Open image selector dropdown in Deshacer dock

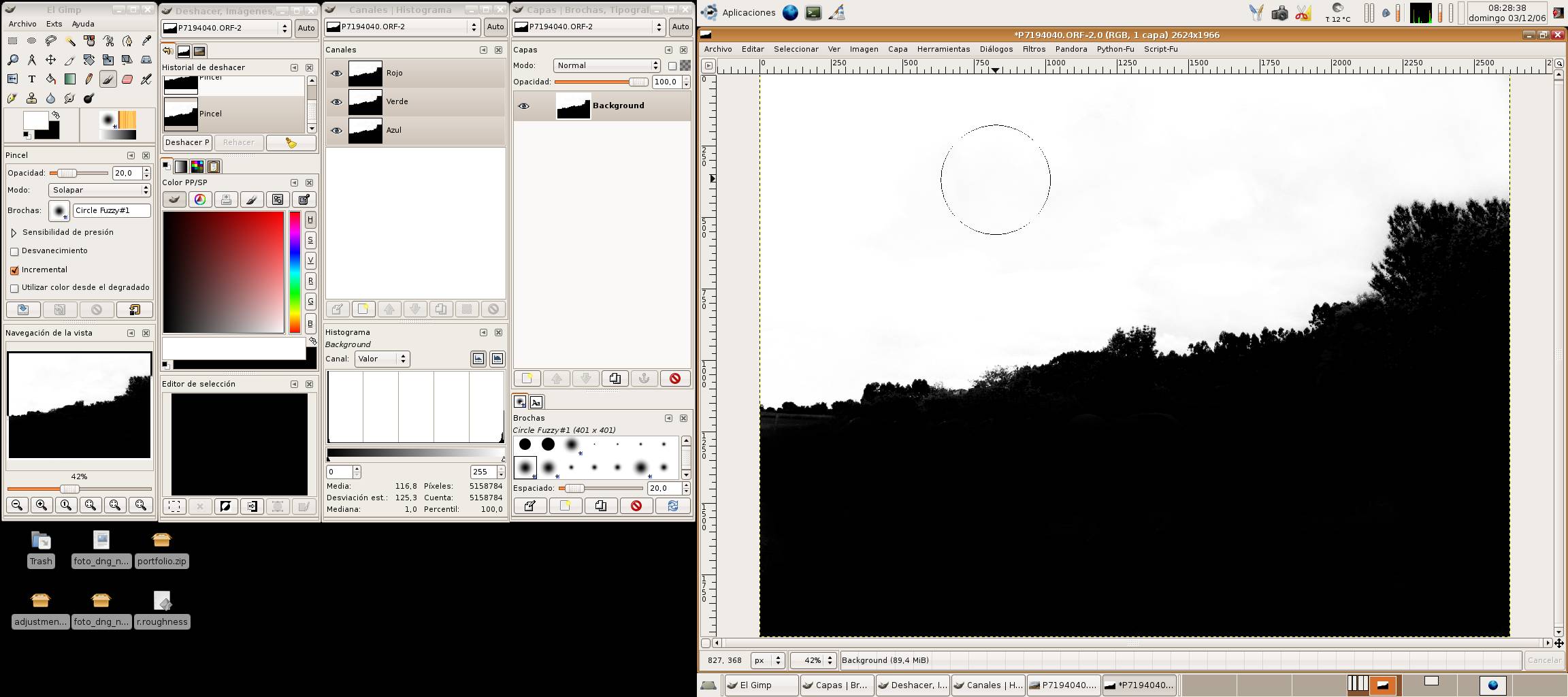[227, 28]
